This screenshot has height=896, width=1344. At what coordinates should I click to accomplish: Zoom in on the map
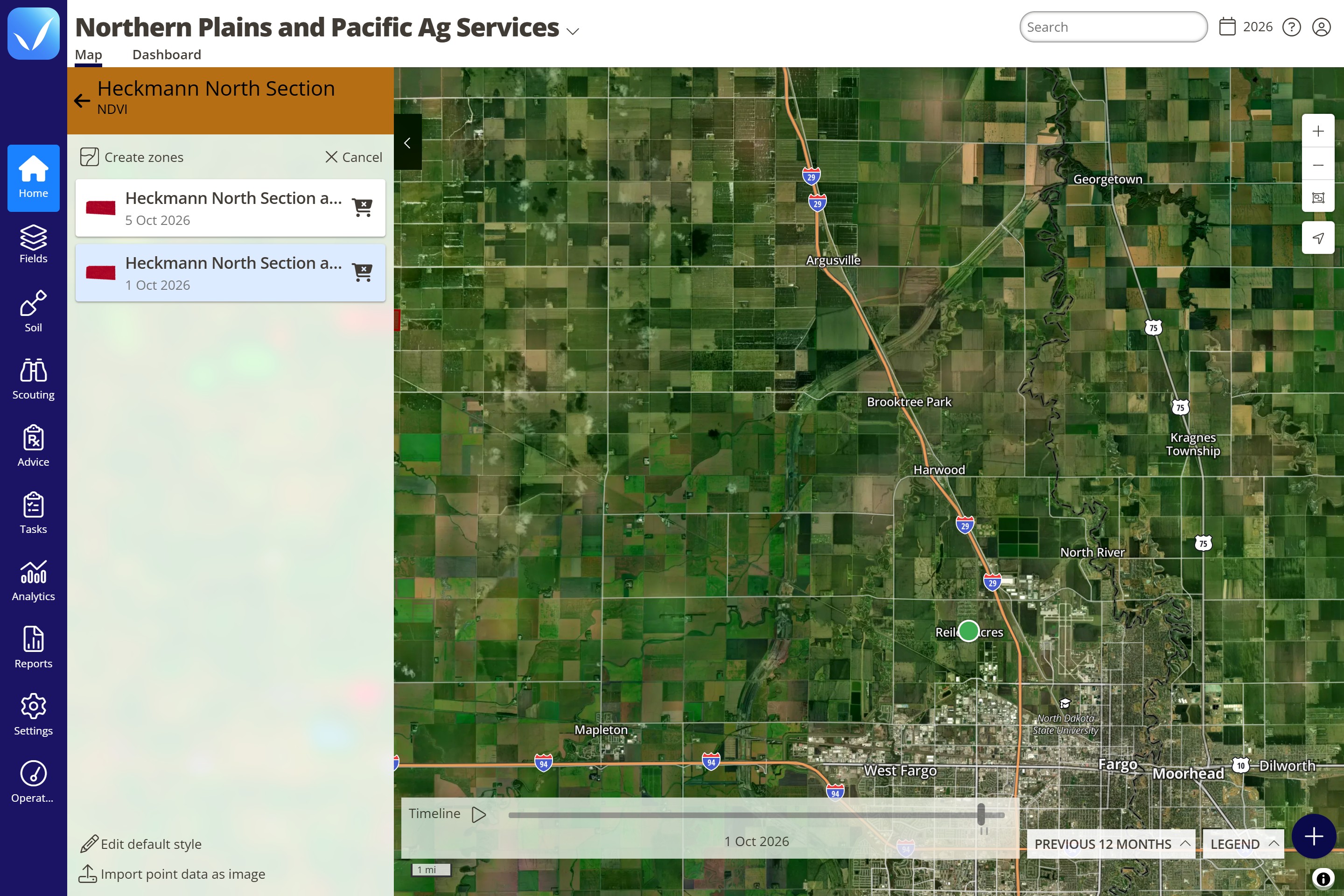(x=1318, y=132)
